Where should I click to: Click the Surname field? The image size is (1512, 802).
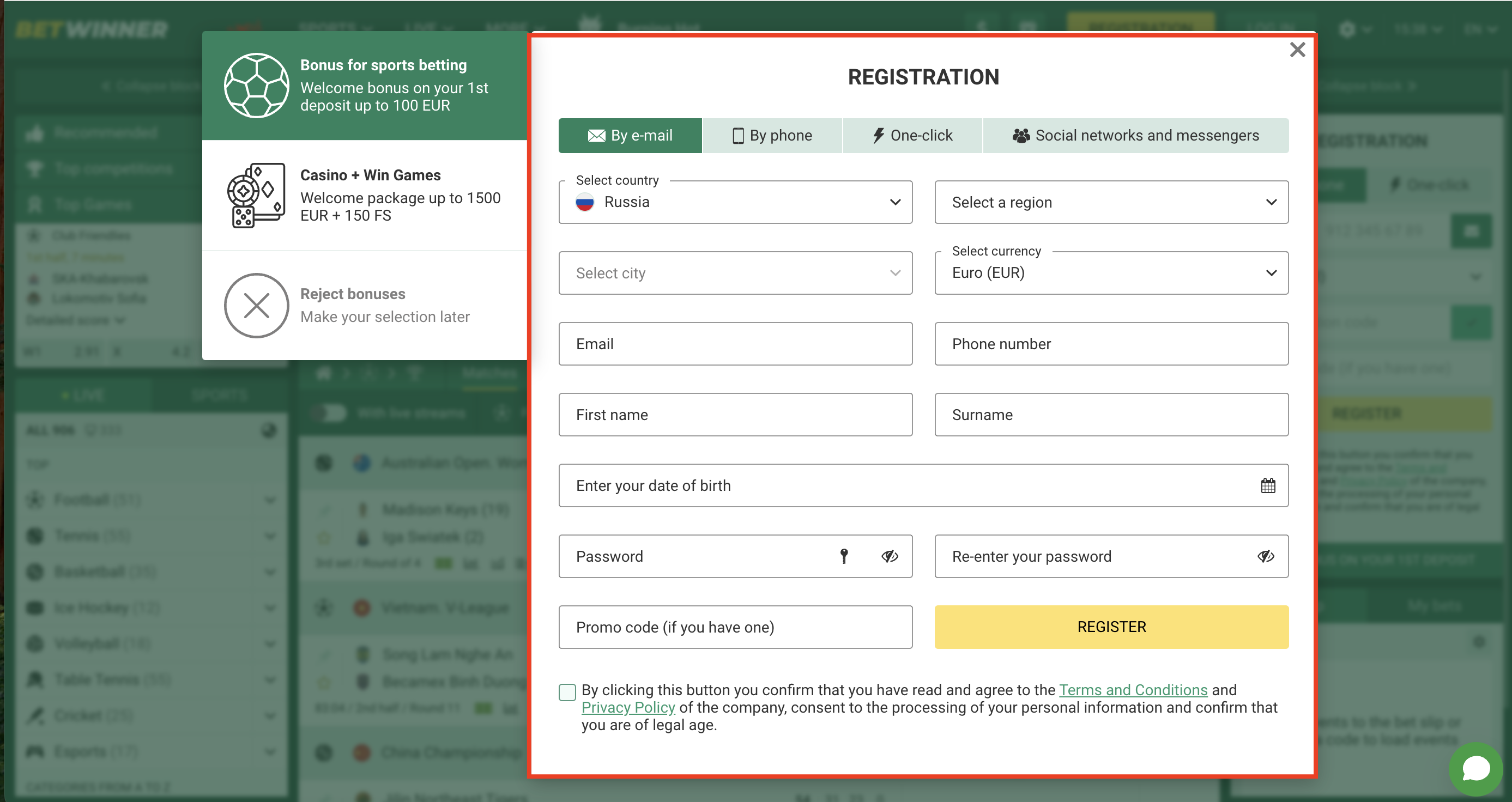click(1112, 415)
